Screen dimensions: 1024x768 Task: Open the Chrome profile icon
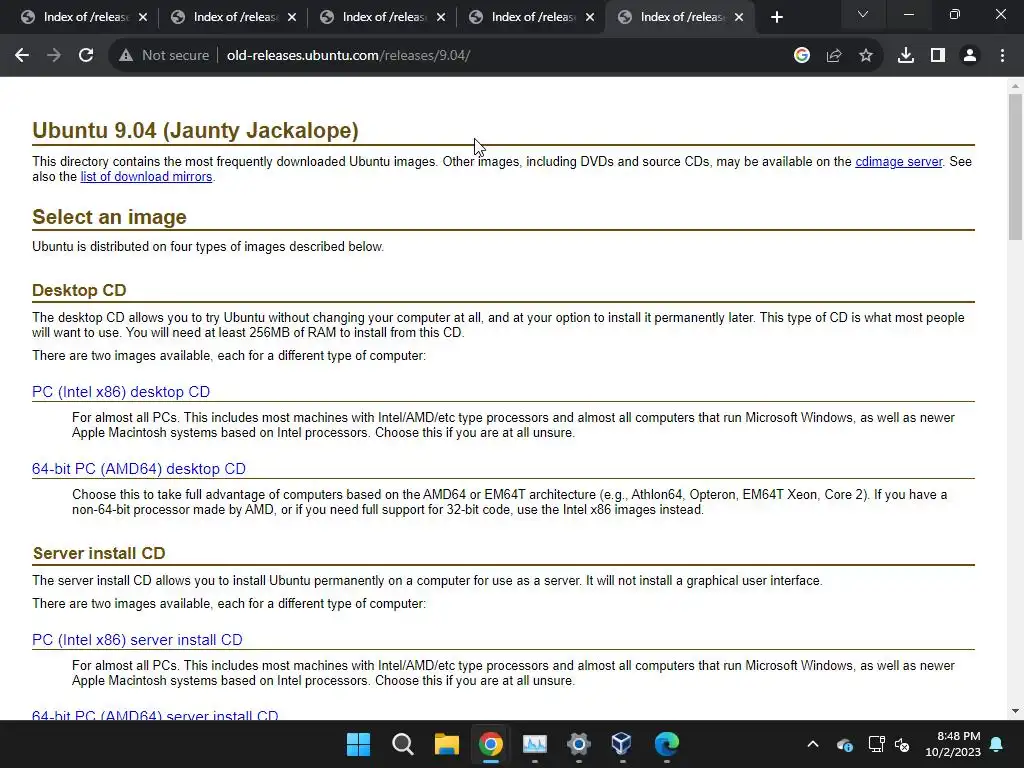click(970, 56)
